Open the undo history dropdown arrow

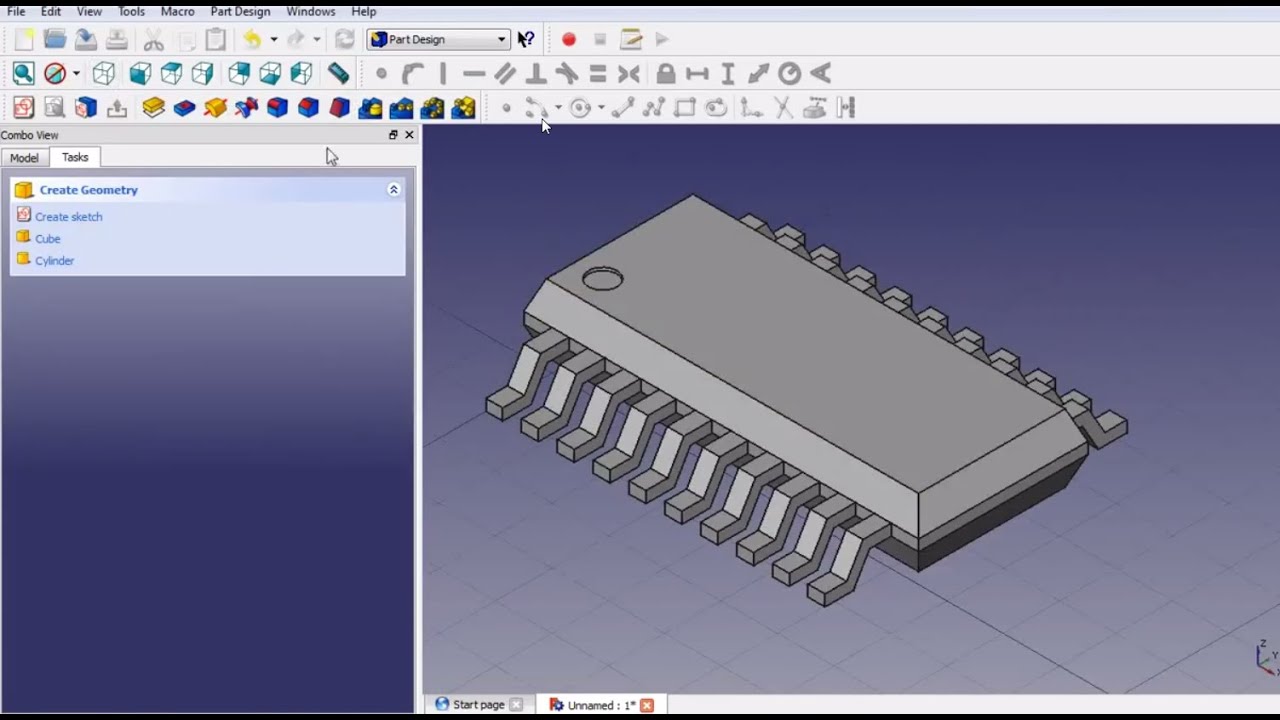tap(273, 39)
